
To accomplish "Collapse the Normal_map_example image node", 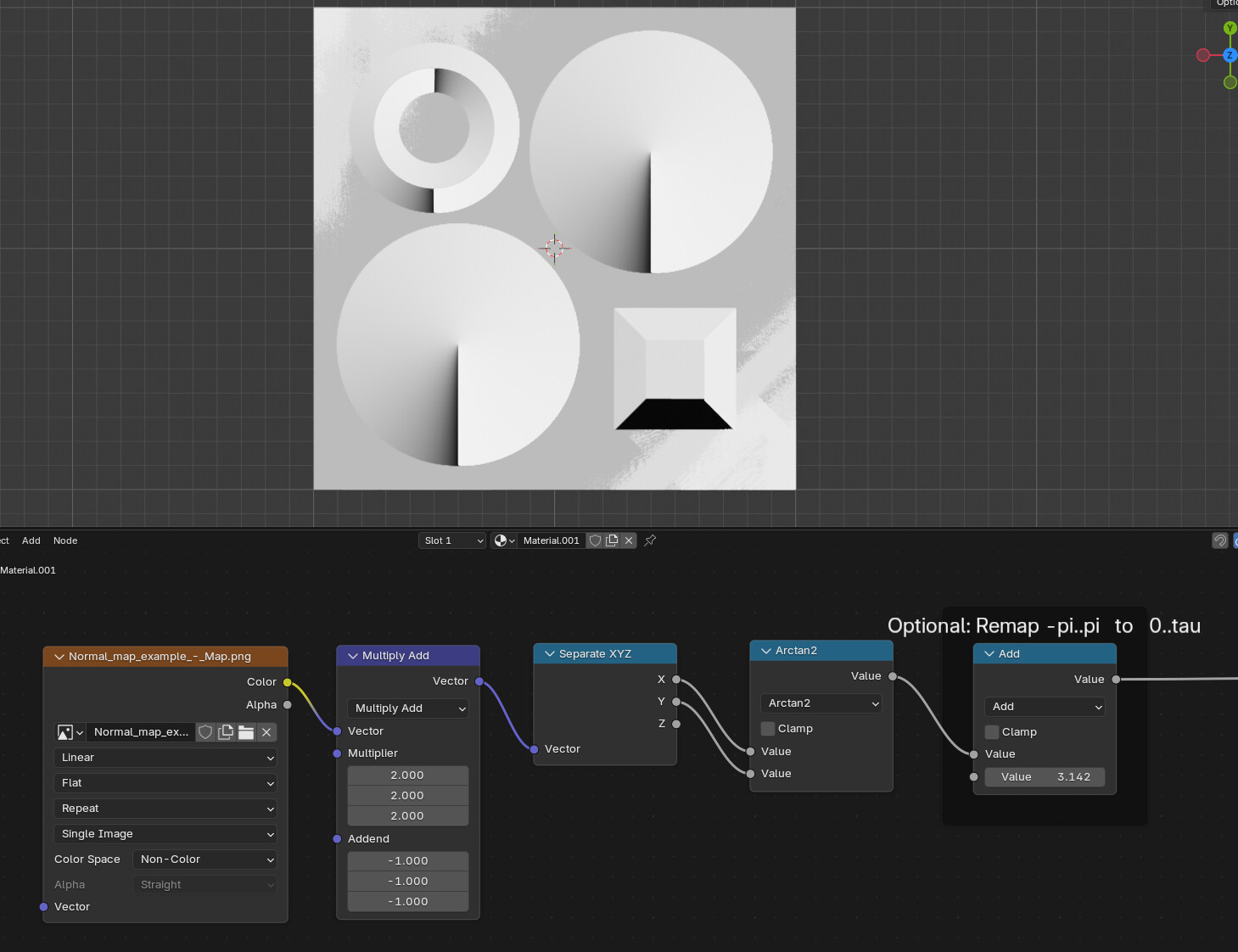I will [59, 657].
